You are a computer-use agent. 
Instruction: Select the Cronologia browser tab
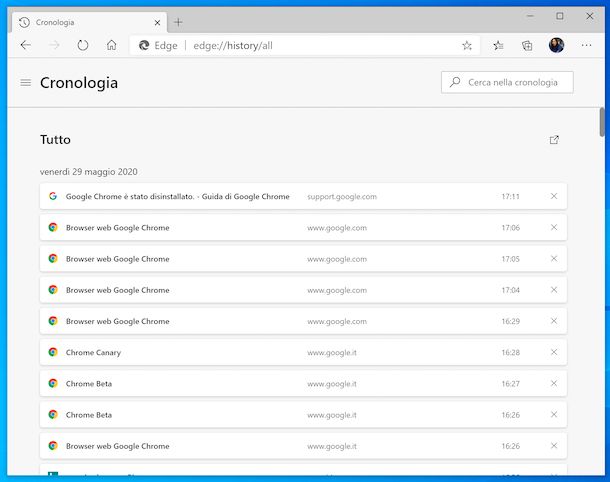[x=89, y=23]
